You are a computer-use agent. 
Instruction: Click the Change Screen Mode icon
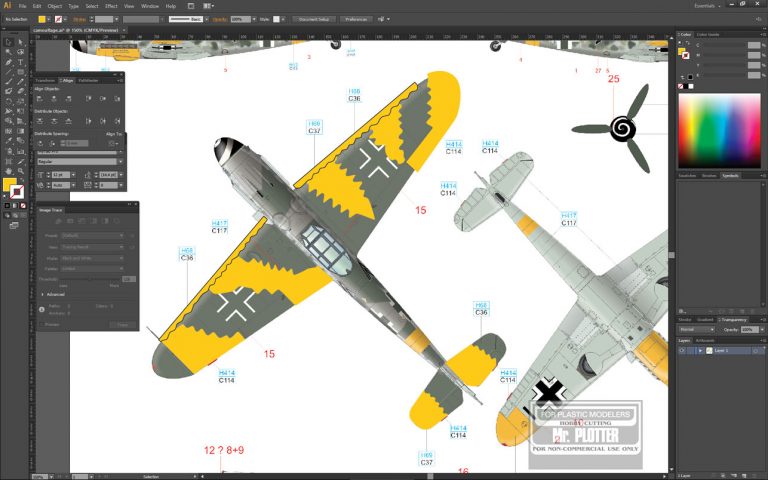click(14, 225)
